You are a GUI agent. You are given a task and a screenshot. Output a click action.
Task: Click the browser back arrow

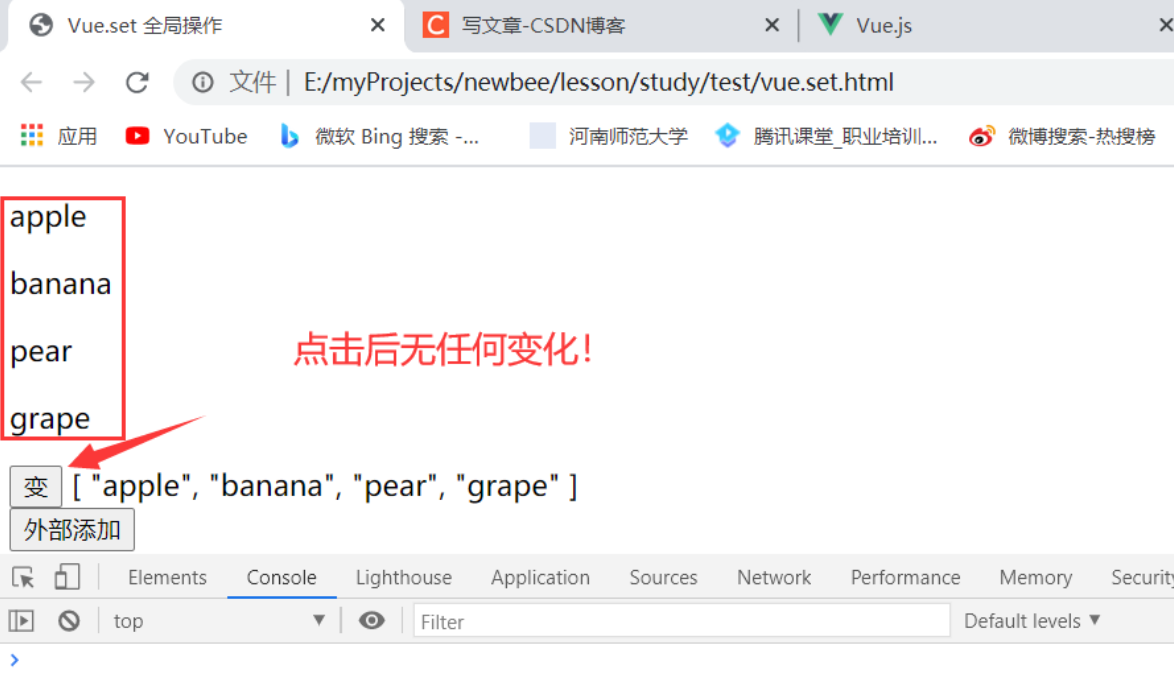(x=31, y=82)
